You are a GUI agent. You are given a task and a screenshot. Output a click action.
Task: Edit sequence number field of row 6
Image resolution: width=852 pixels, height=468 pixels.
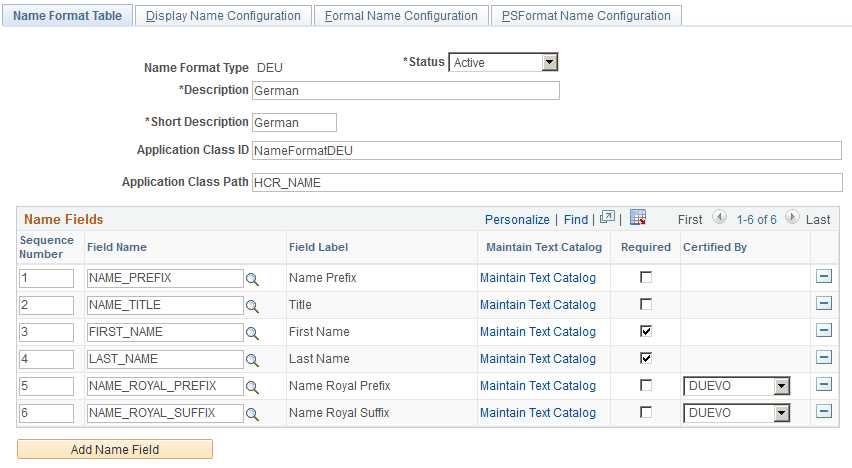(x=46, y=413)
